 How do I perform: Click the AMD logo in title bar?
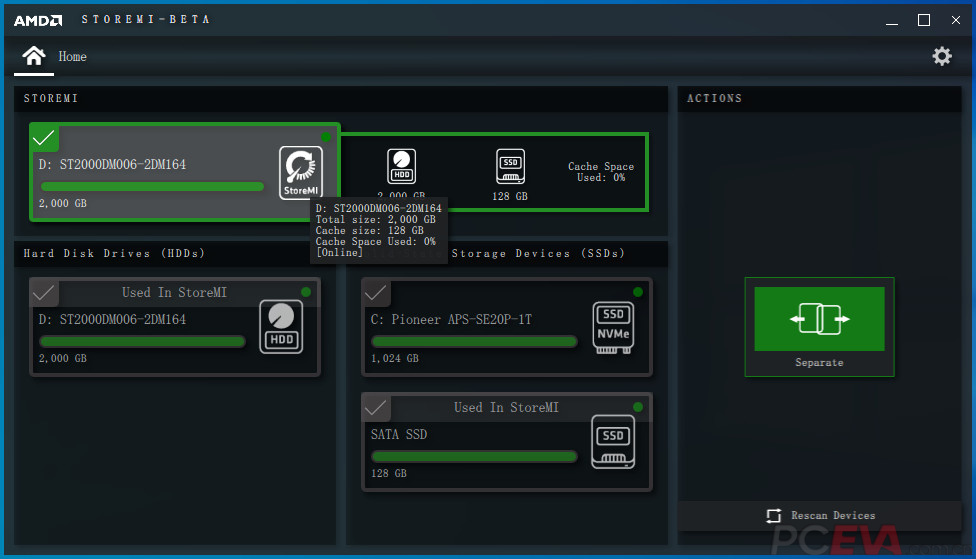coord(38,20)
